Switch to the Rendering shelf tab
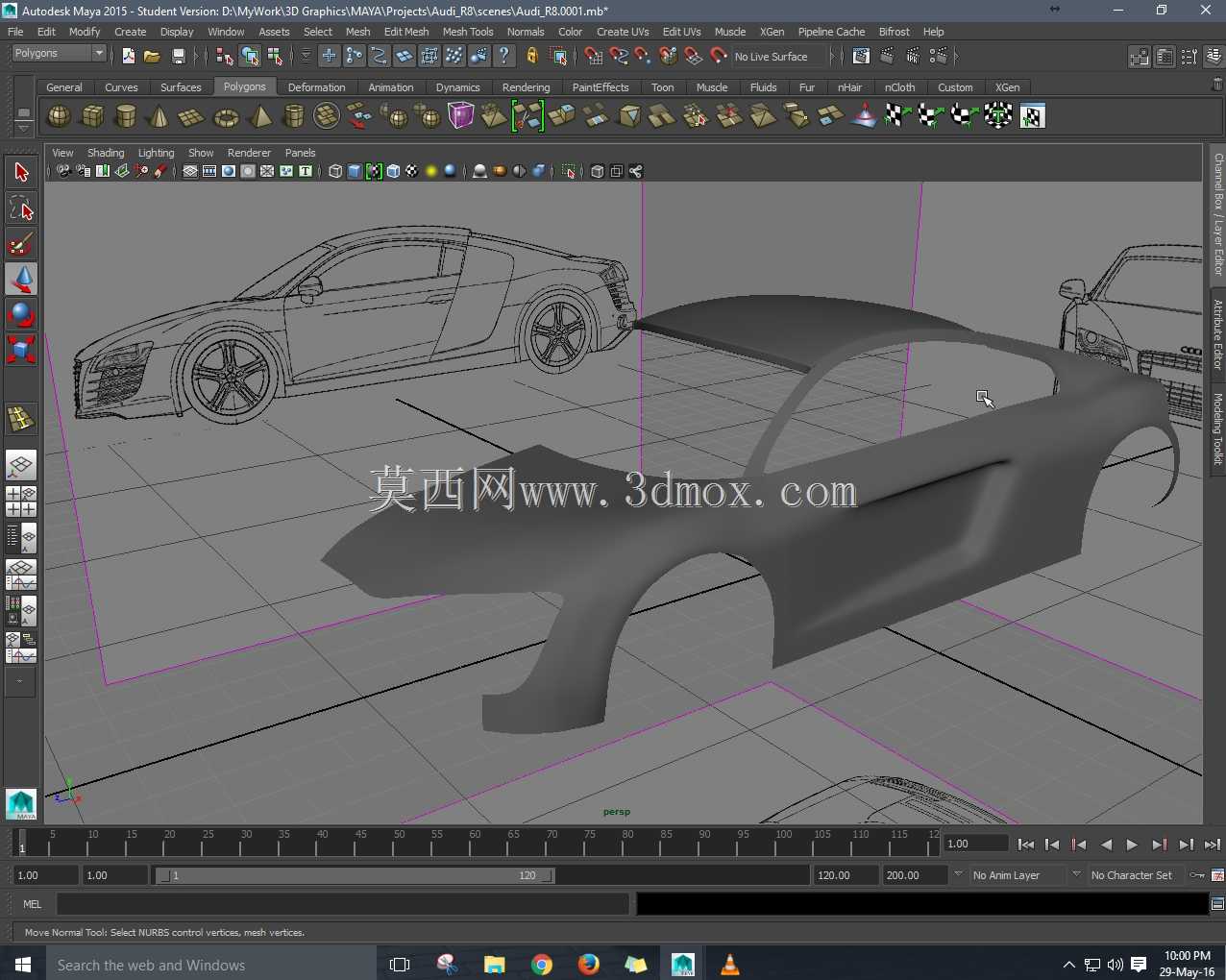 526,87
